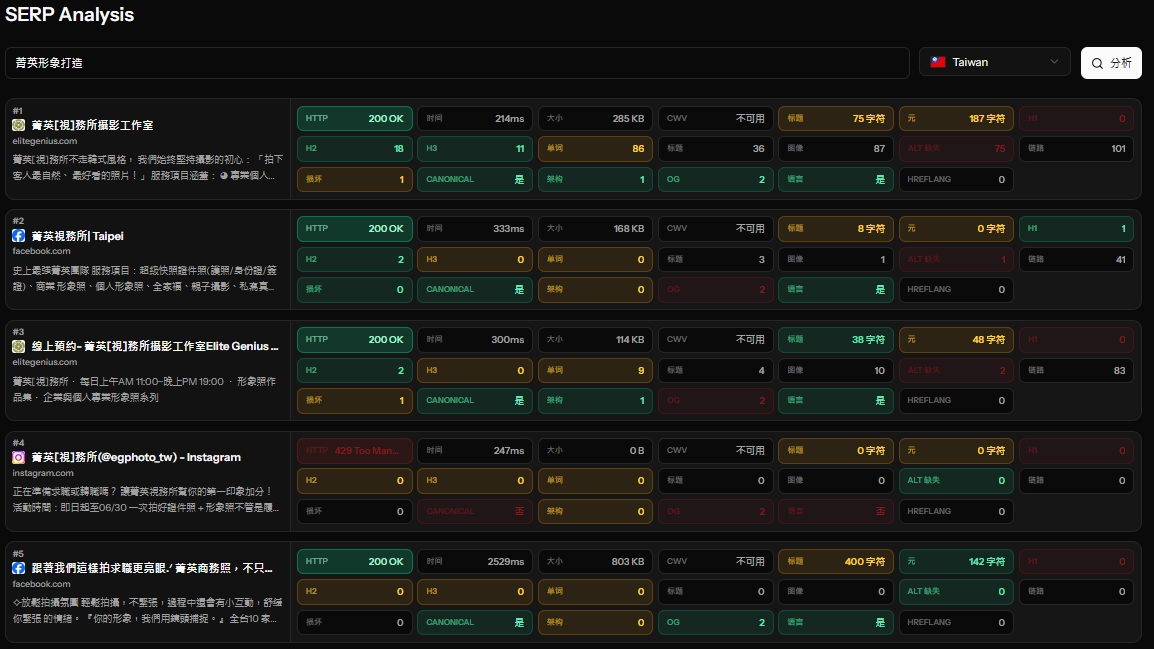Image resolution: width=1154 pixels, height=649 pixels.
Task: Click H1 1 cell in result #2
Action: [x=1077, y=229]
